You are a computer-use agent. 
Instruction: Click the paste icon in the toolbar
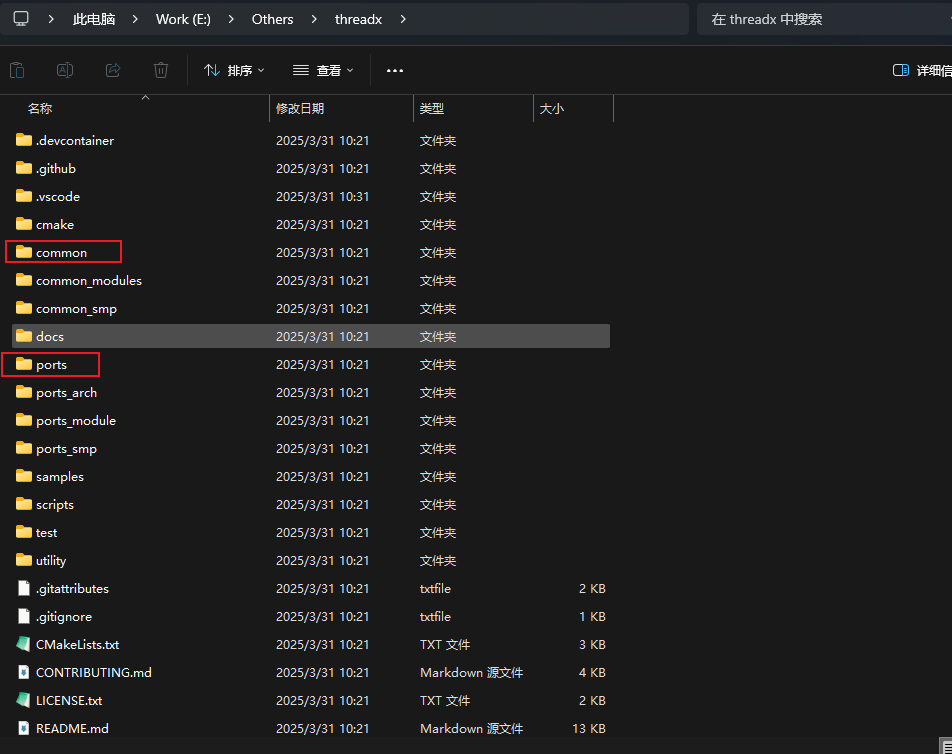click(x=17, y=70)
